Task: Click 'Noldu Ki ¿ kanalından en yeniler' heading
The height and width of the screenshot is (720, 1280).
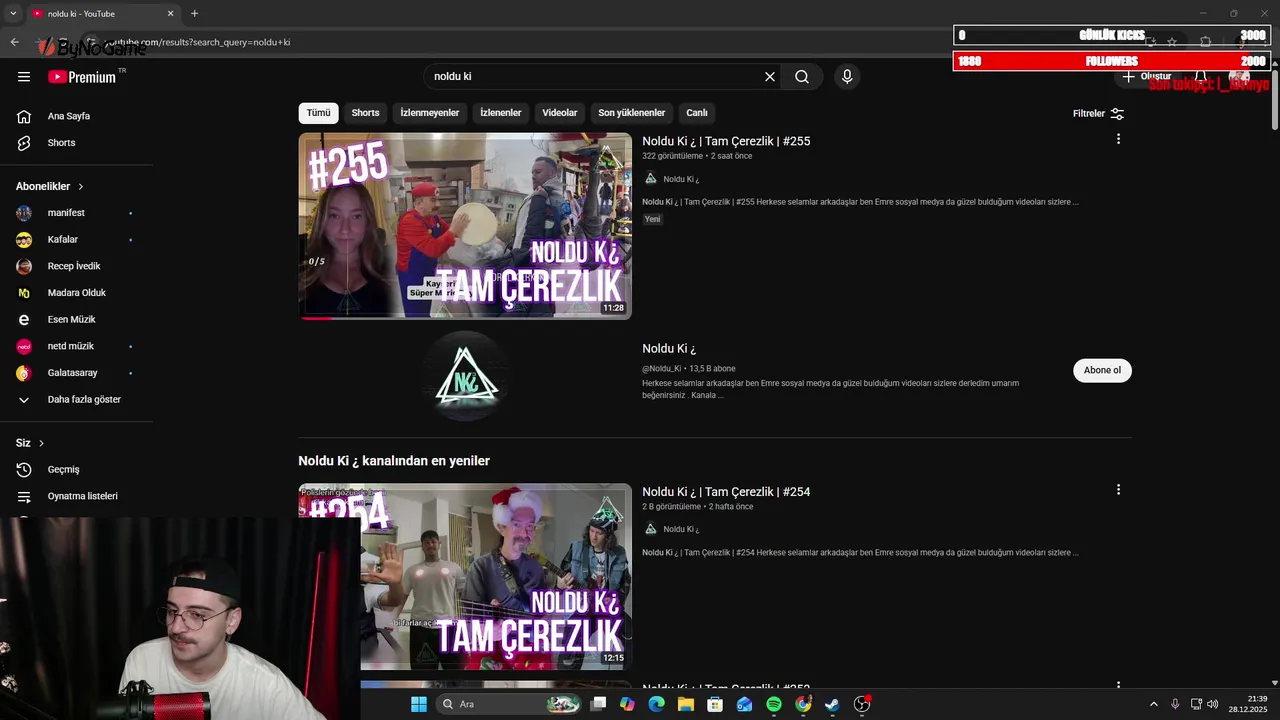Action: pyautogui.click(x=394, y=461)
